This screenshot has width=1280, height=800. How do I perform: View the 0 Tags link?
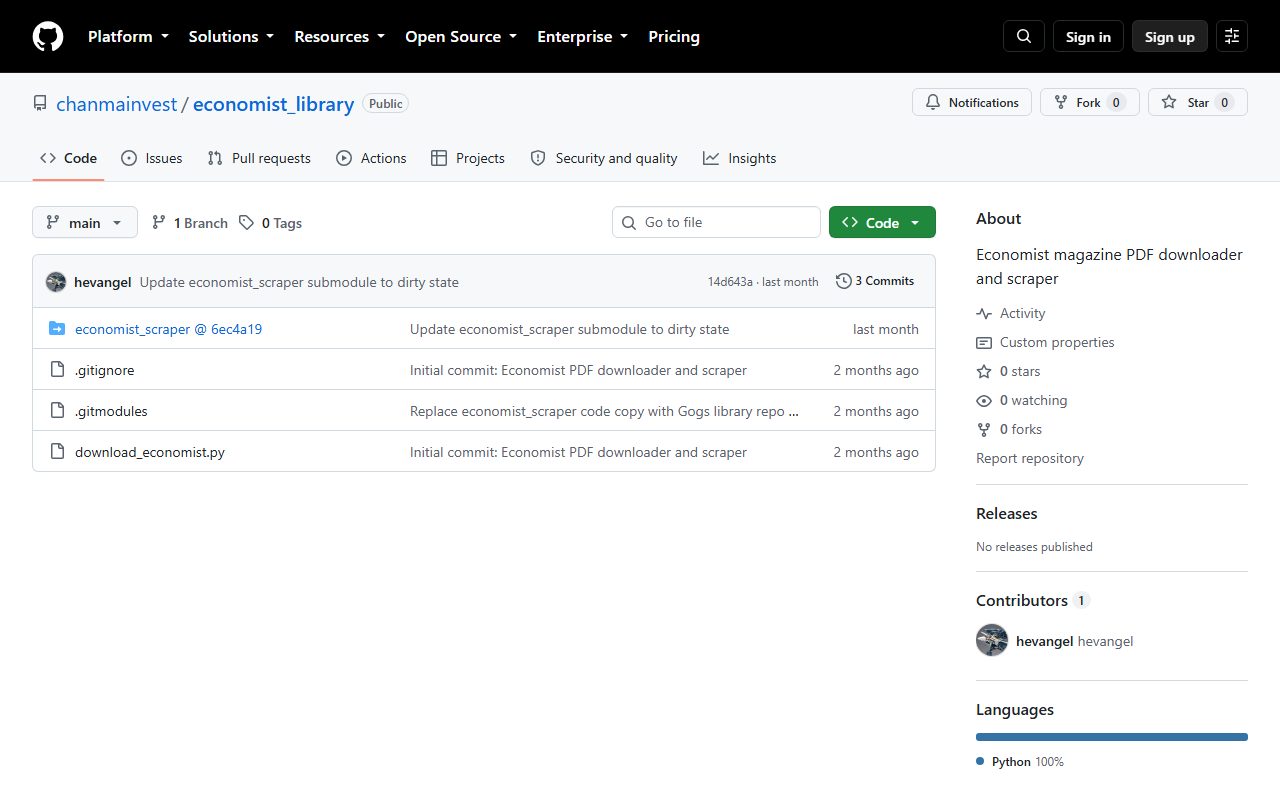click(271, 223)
